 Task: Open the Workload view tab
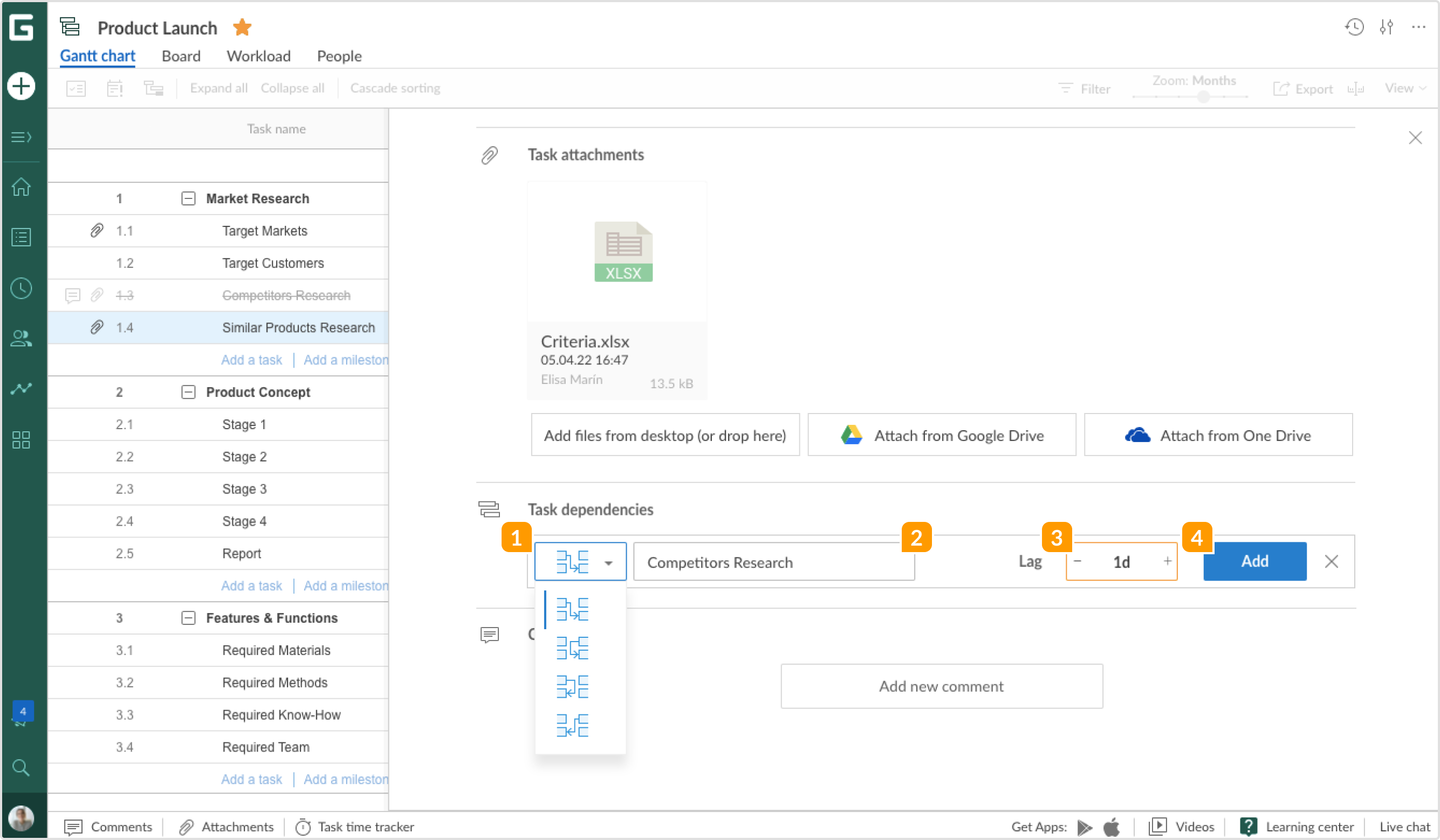pyautogui.click(x=258, y=56)
